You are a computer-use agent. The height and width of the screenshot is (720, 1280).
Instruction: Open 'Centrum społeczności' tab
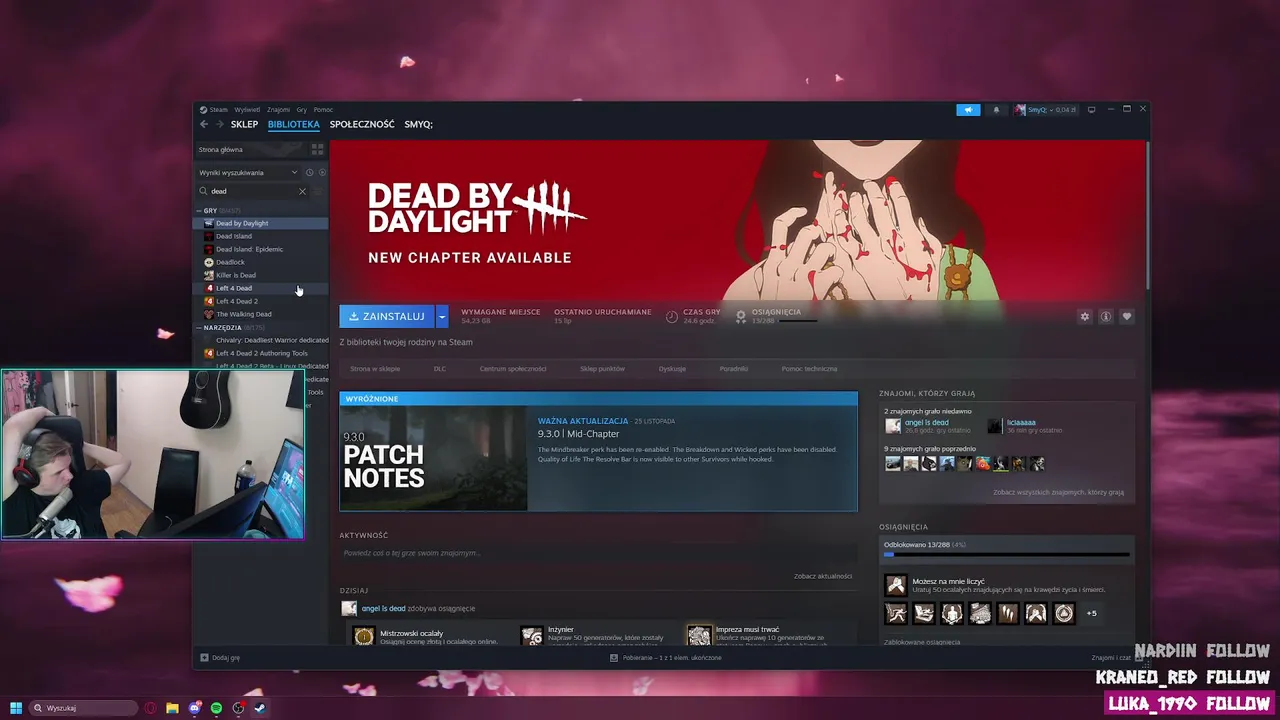point(513,369)
